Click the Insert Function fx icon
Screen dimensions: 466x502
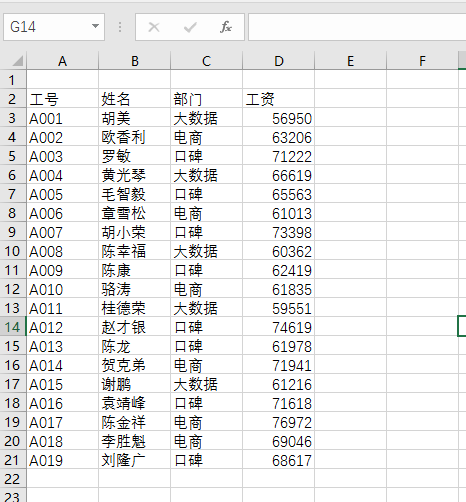tap(226, 27)
